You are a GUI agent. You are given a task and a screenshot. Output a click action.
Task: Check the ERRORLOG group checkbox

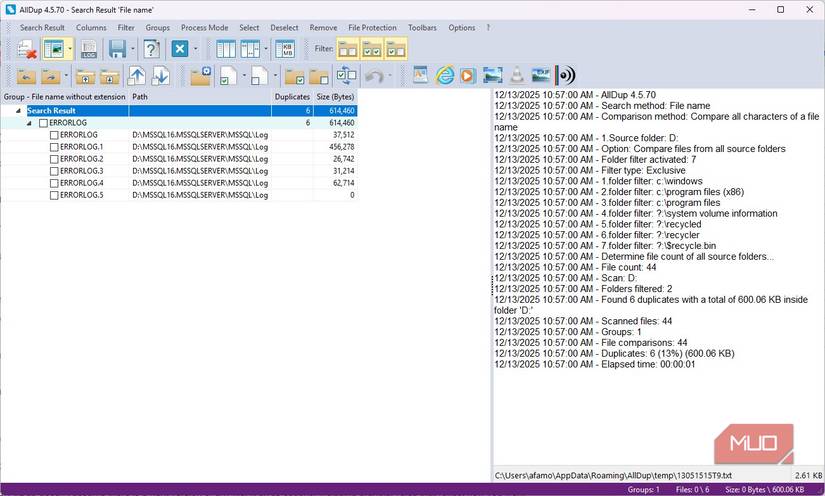(44, 123)
